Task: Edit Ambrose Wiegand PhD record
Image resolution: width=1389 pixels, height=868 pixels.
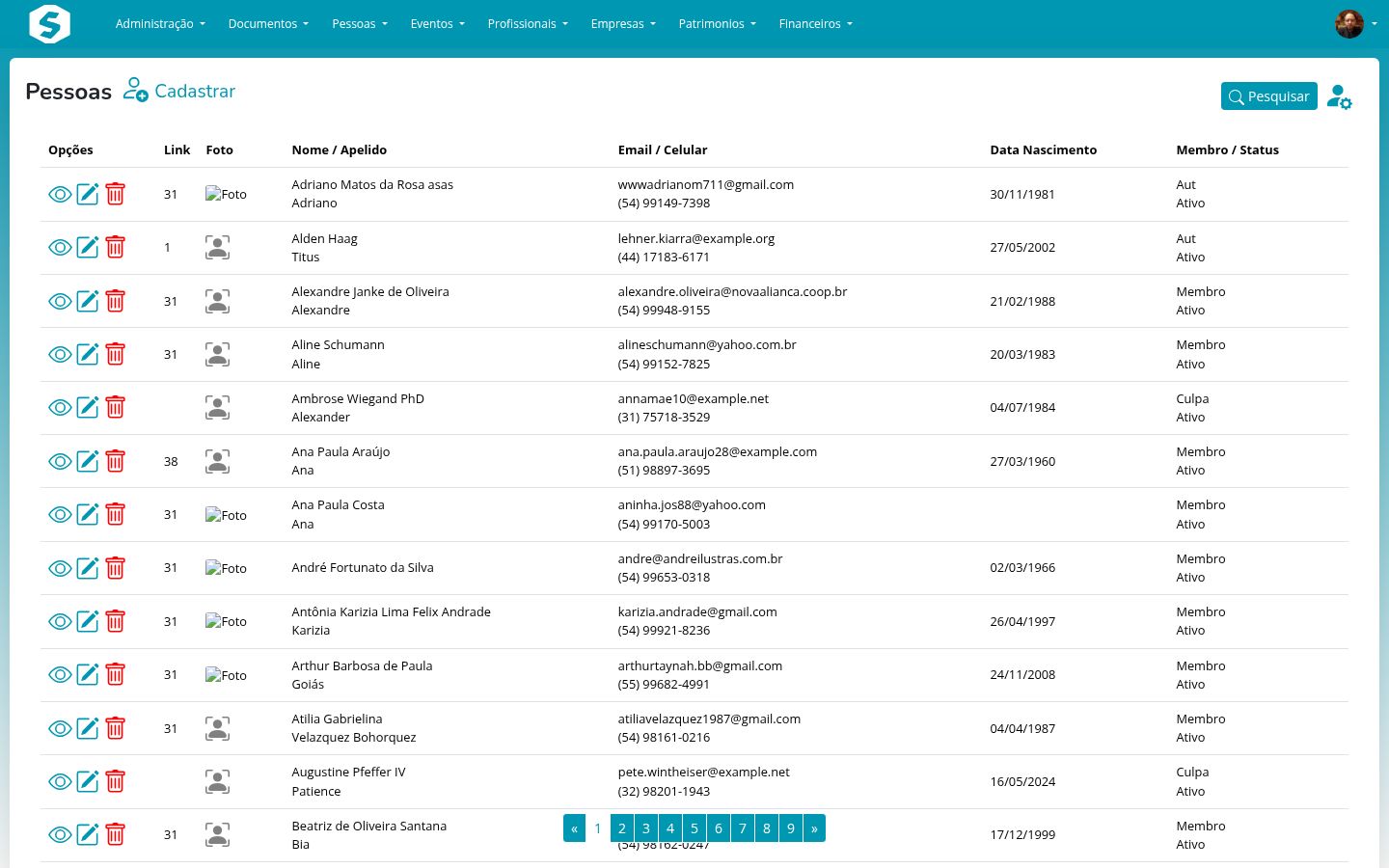Action: pos(88,408)
